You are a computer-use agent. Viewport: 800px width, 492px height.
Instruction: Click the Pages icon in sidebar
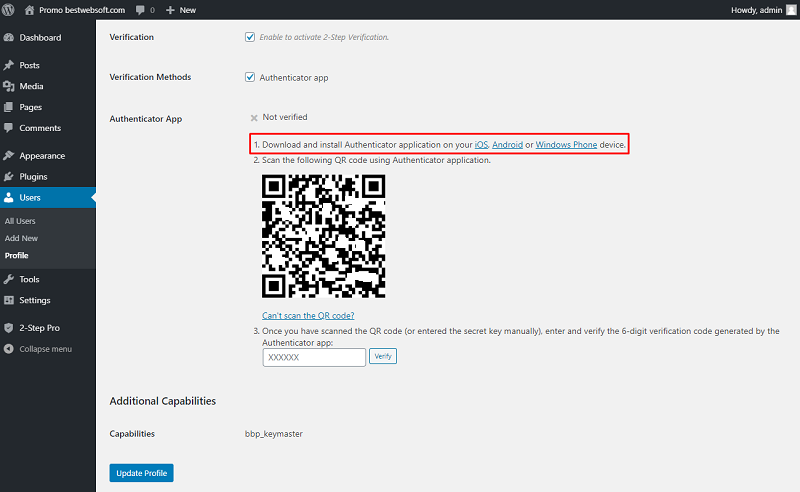coord(9,107)
